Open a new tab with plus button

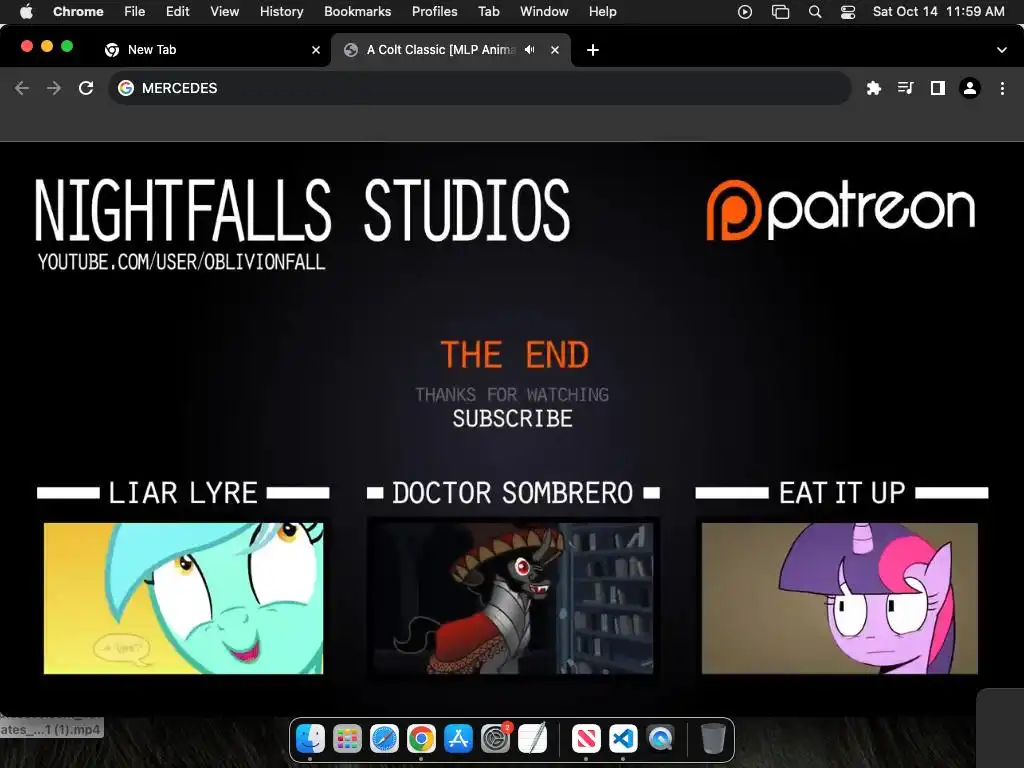point(592,50)
